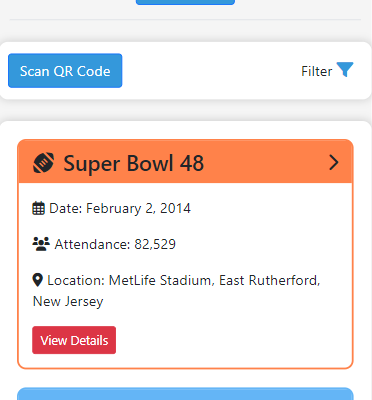Click the people icon beside Attendance
372x400 pixels.
tap(41, 244)
